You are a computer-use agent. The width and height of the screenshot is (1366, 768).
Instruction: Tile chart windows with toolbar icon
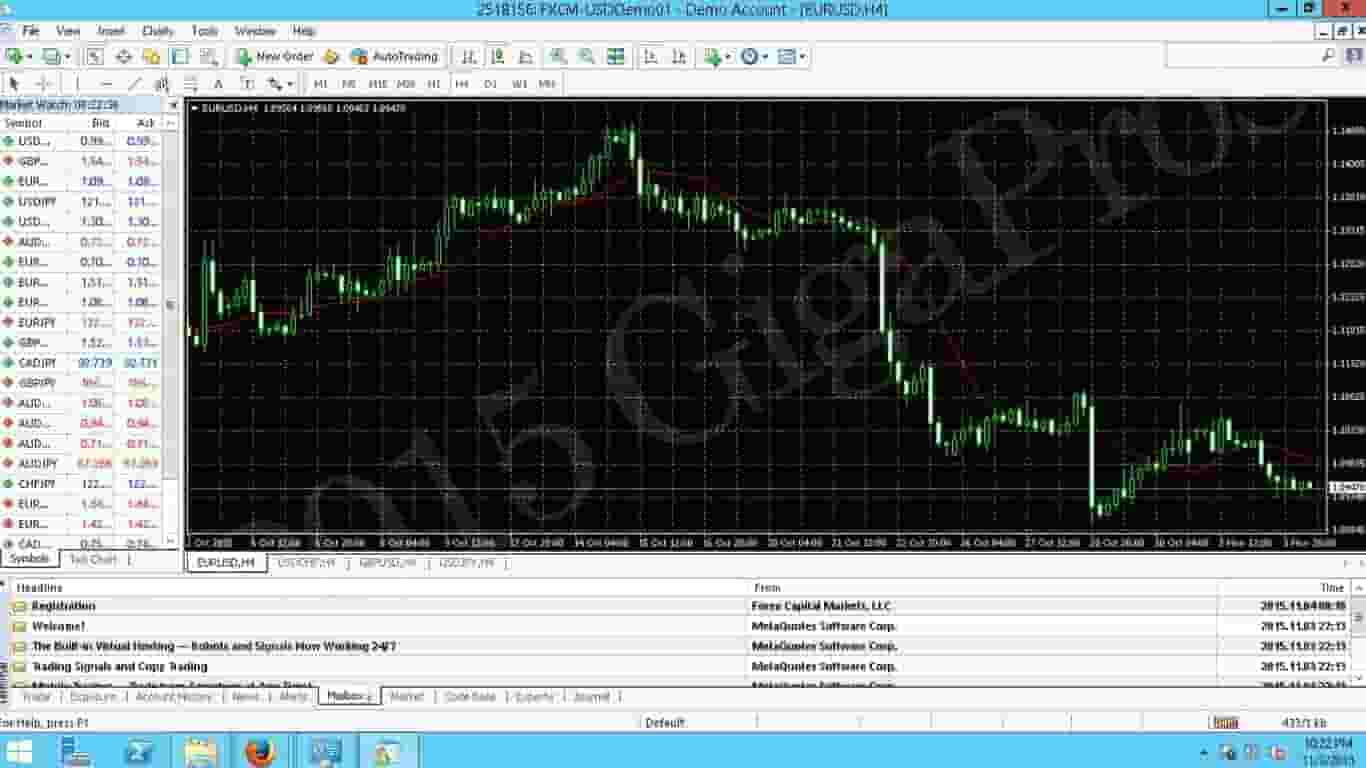[616, 57]
